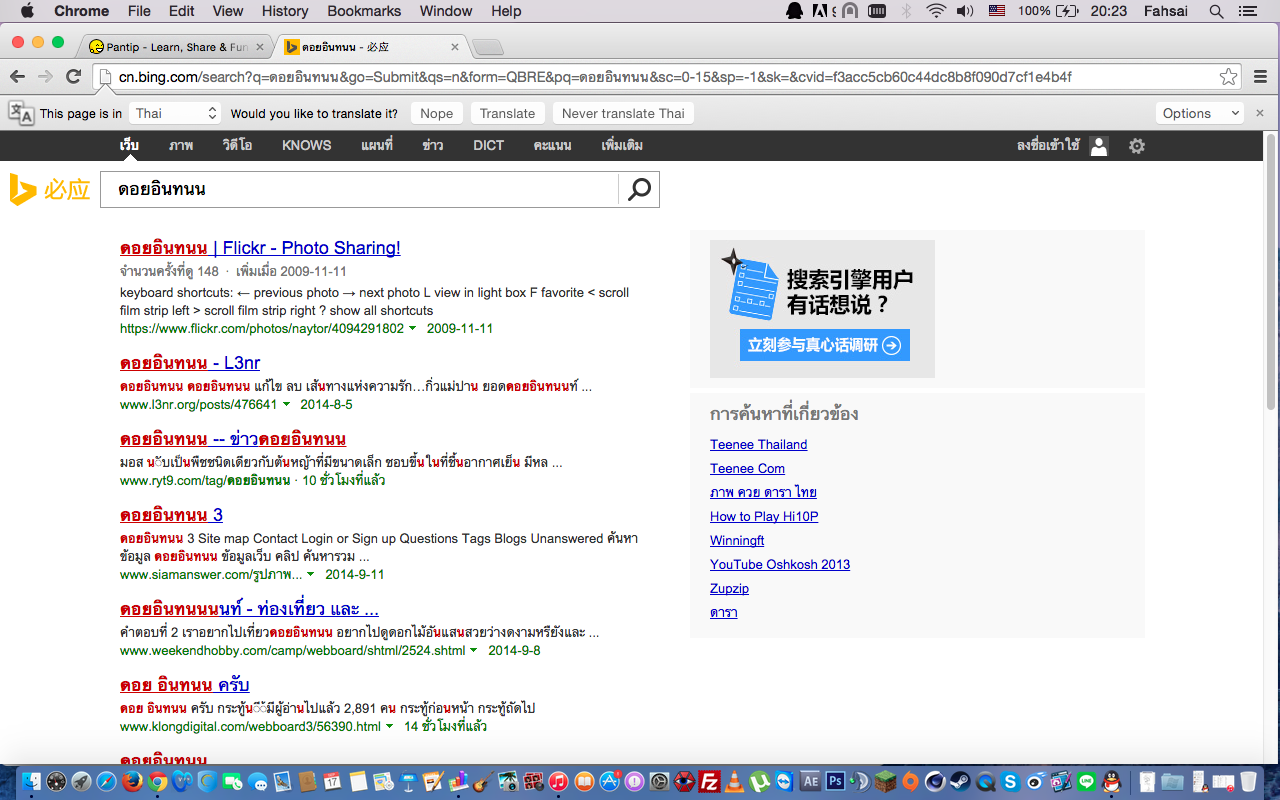
Task: Expand arrow beside l3nr.org result URL
Action: coord(286,405)
